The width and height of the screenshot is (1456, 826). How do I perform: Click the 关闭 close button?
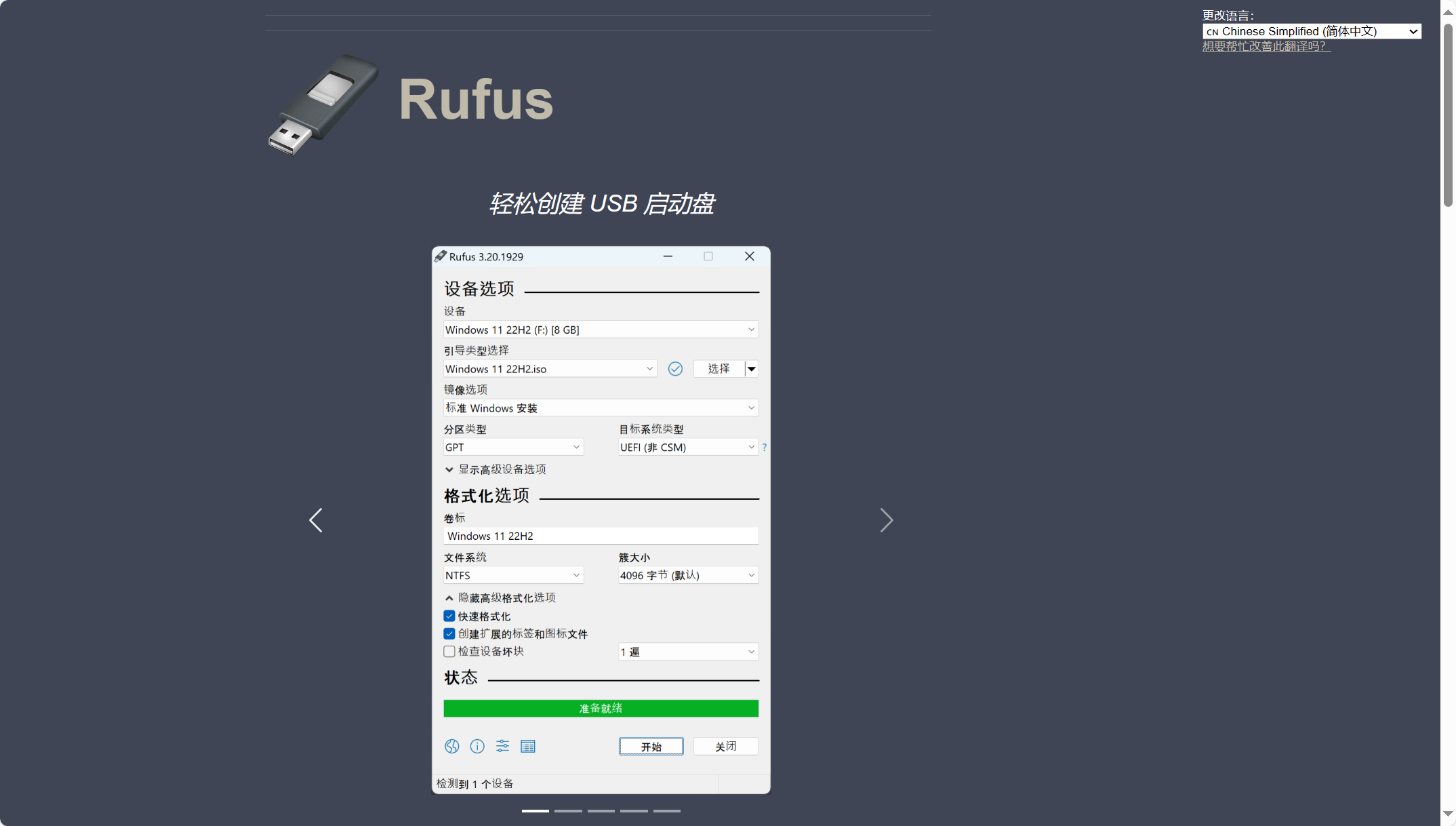(x=725, y=746)
